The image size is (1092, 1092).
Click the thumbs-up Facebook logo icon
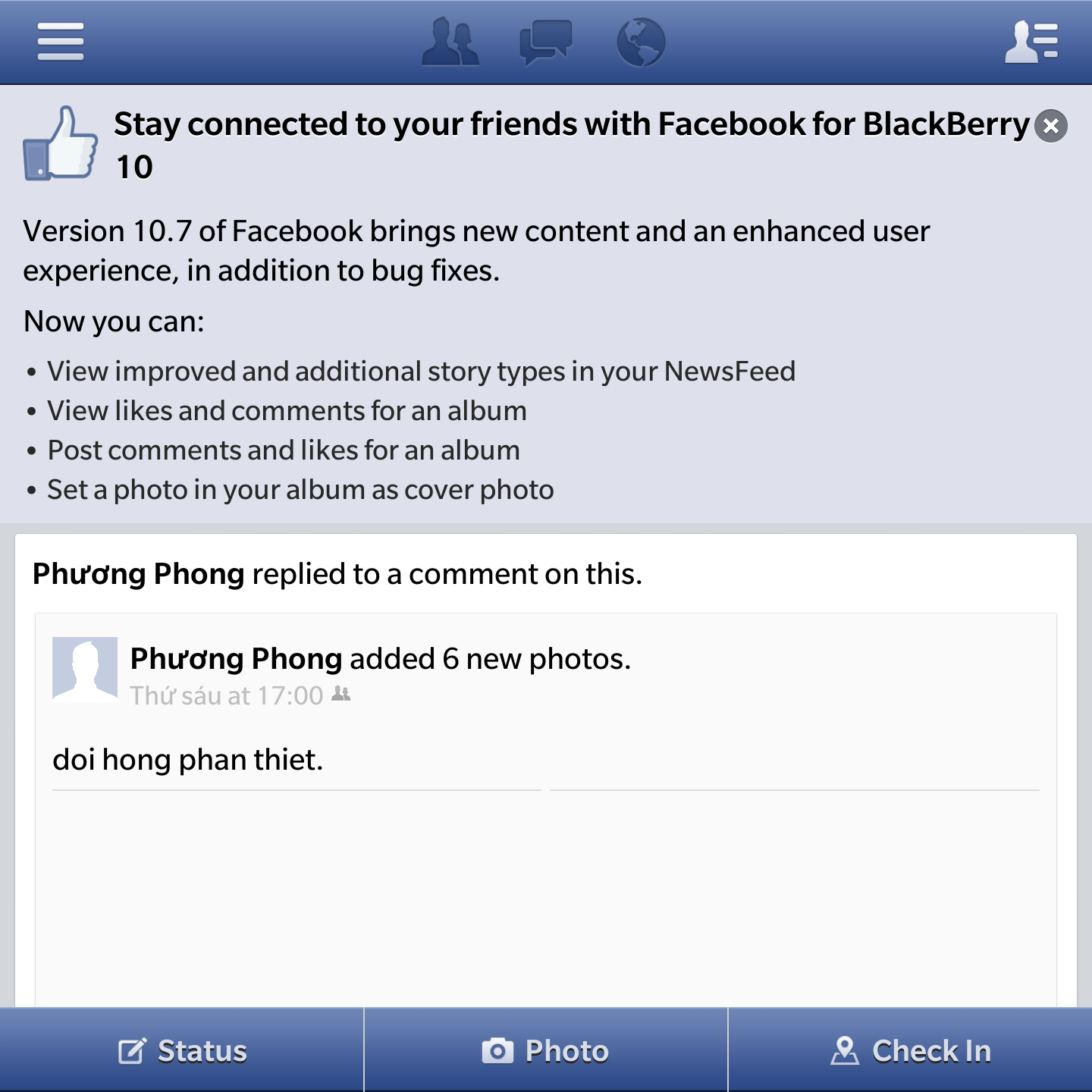point(61,143)
